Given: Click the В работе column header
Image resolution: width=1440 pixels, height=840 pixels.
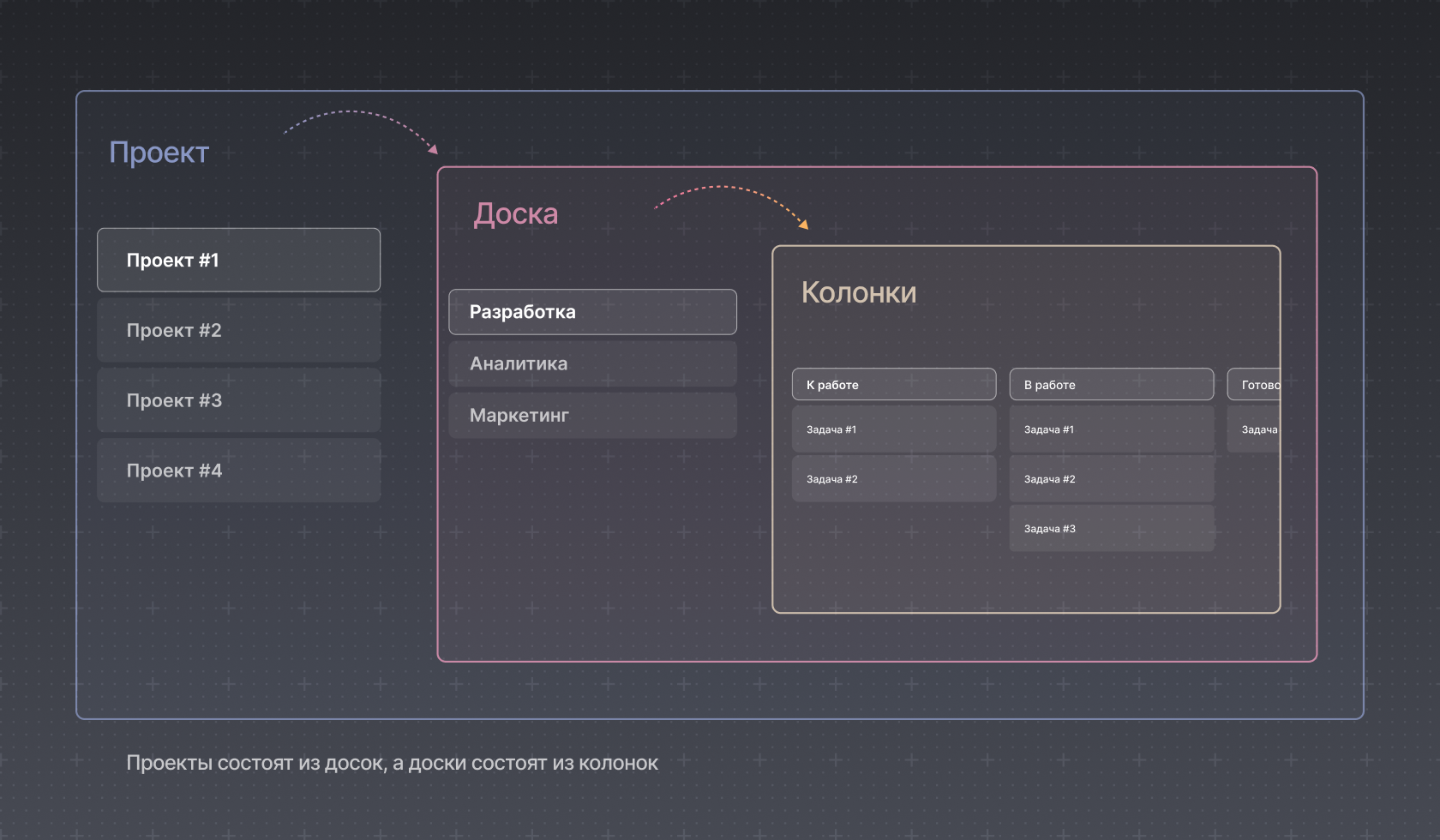Looking at the screenshot, I should [x=1112, y=385].
